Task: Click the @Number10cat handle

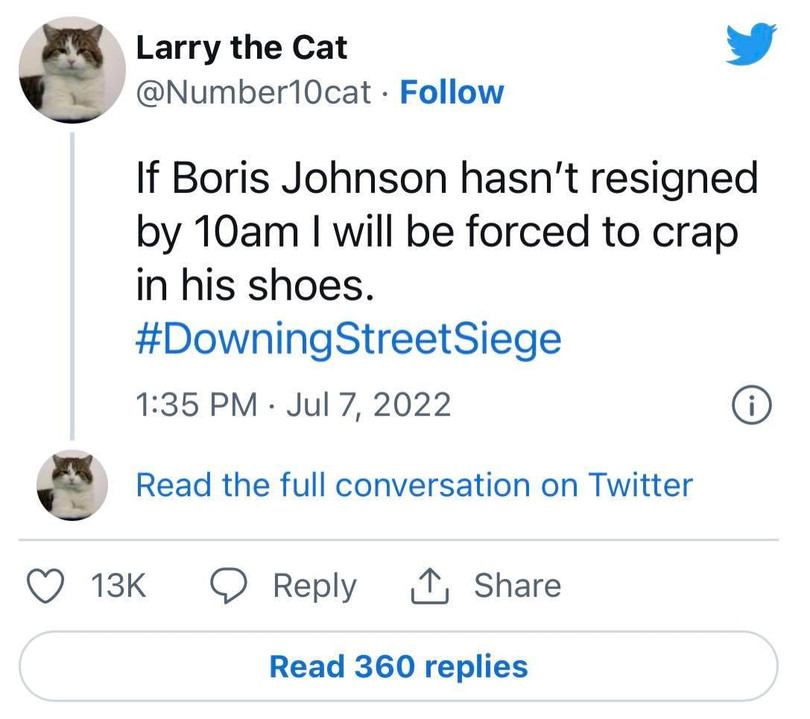Action: (x=257, y=93)
